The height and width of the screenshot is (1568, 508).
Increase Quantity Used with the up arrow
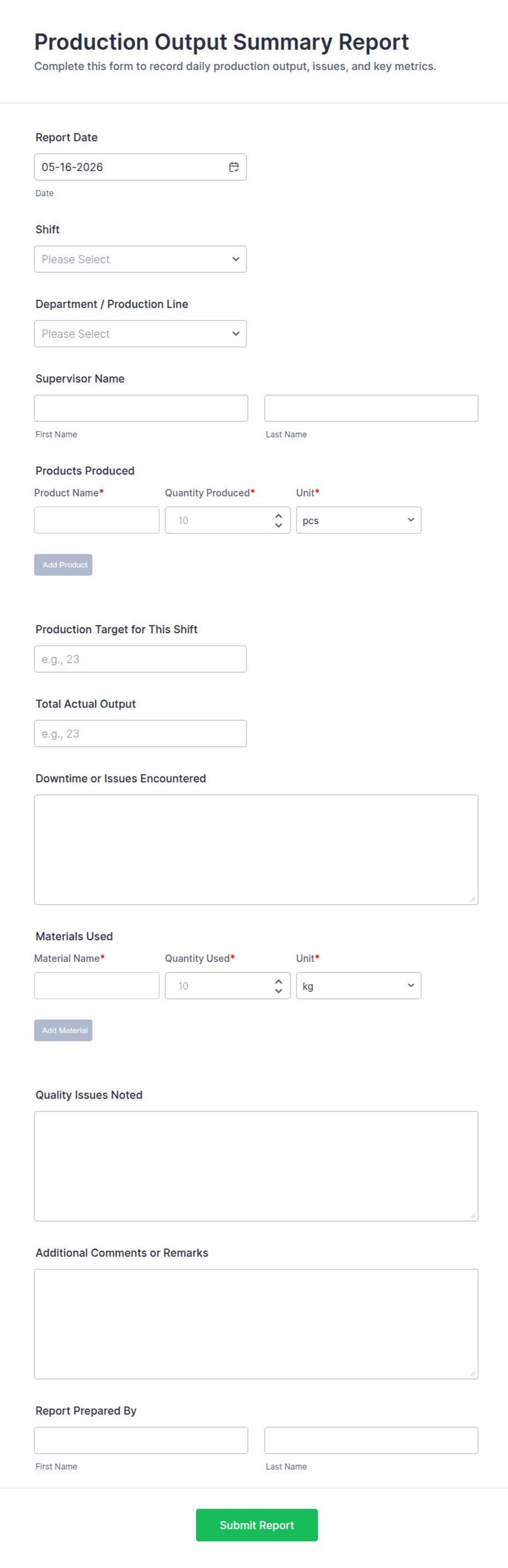click(x=279, y=981)
